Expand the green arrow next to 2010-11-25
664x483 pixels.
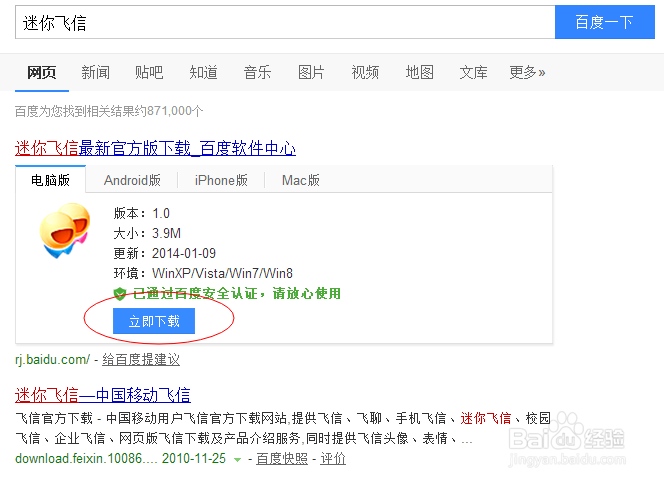click(x=238, y=459)
